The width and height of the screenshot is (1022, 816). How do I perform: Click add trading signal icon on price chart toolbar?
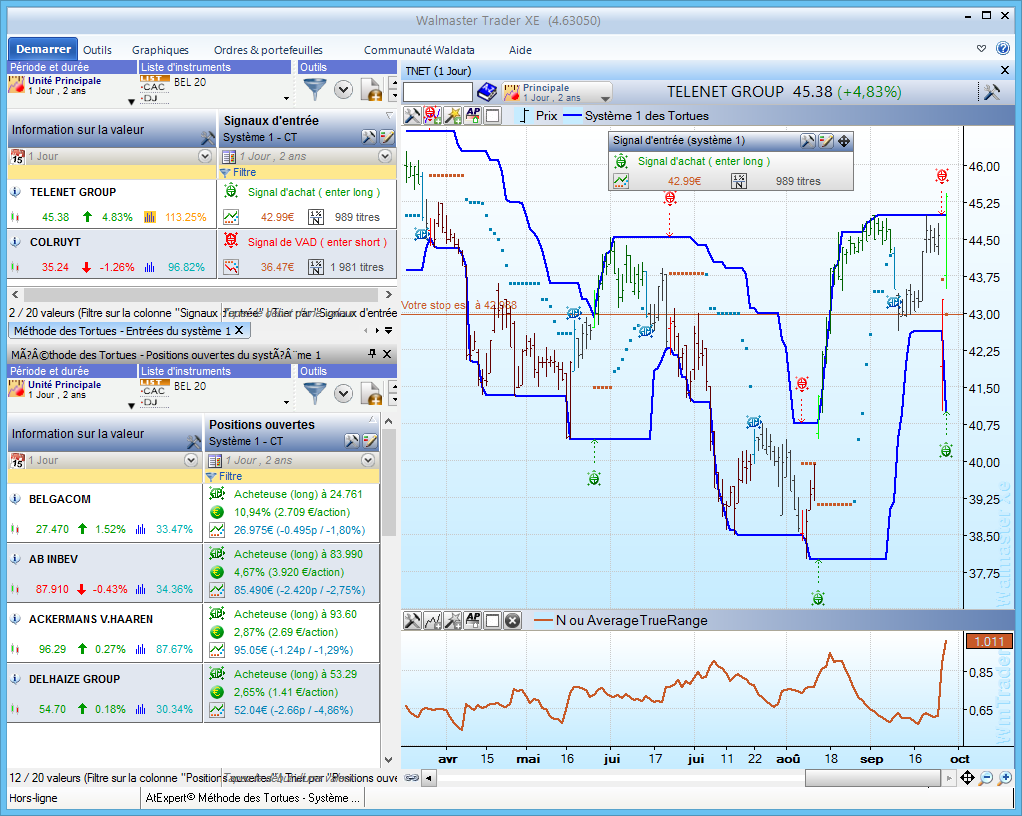tap(432, 116)
